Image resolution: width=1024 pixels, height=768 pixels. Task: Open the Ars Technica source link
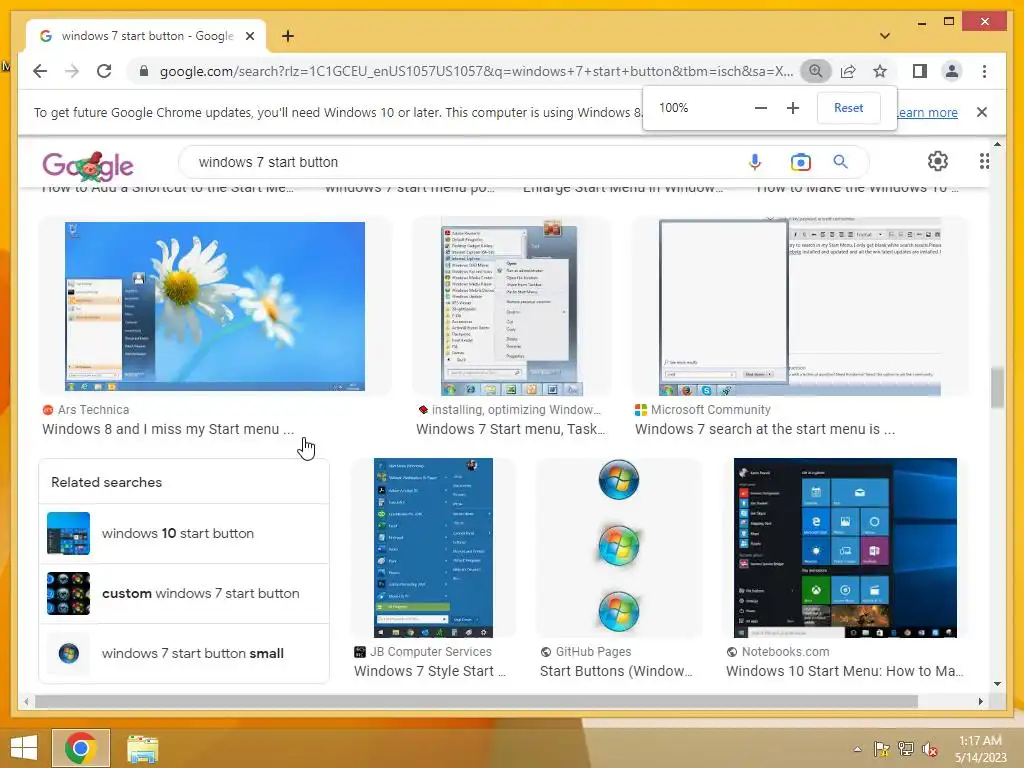[86, 409]
